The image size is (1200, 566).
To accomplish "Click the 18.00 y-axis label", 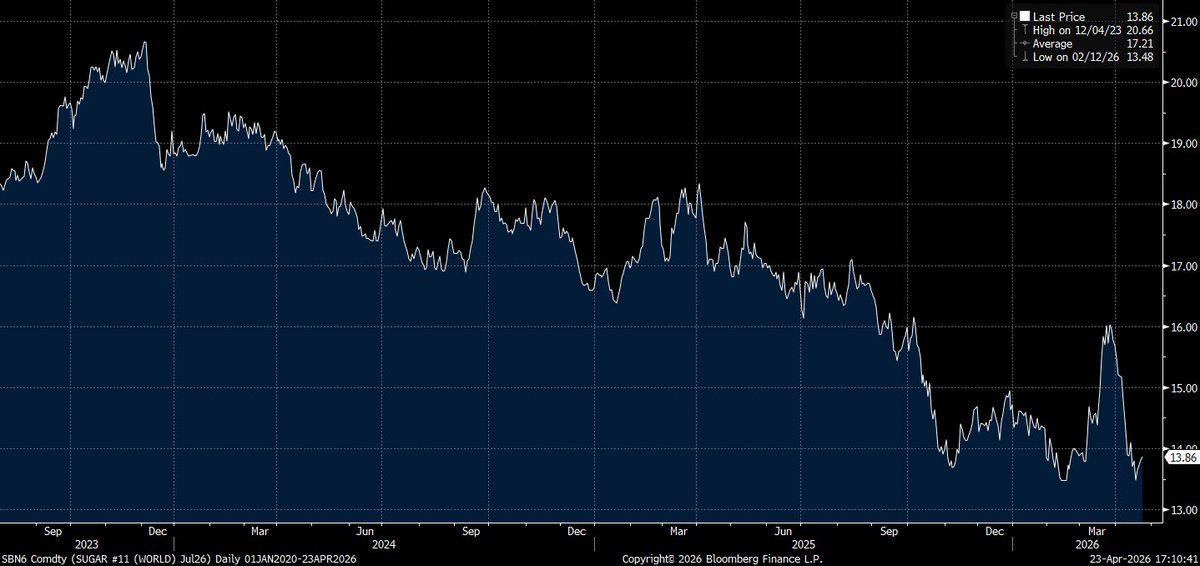I will click(x=1184, y=205).
